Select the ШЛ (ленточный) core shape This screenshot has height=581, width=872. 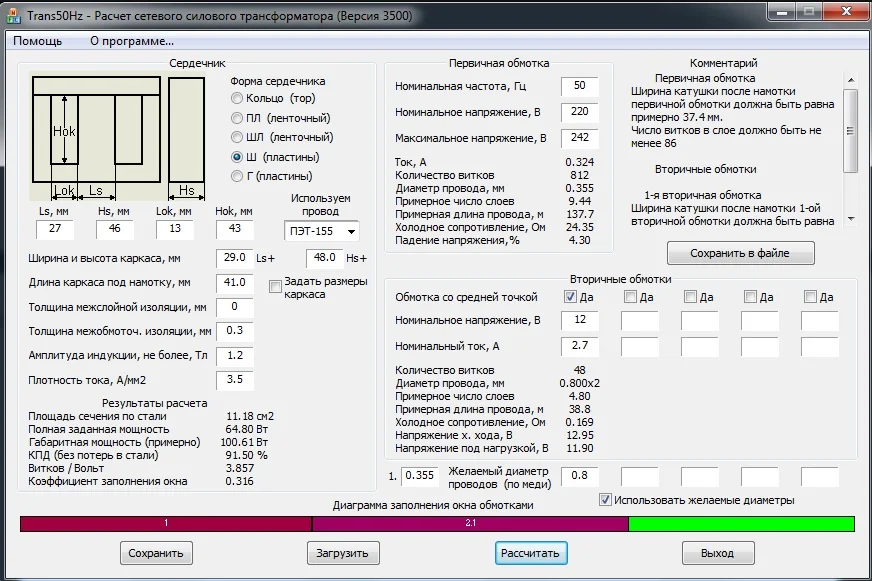coord(237,137)
